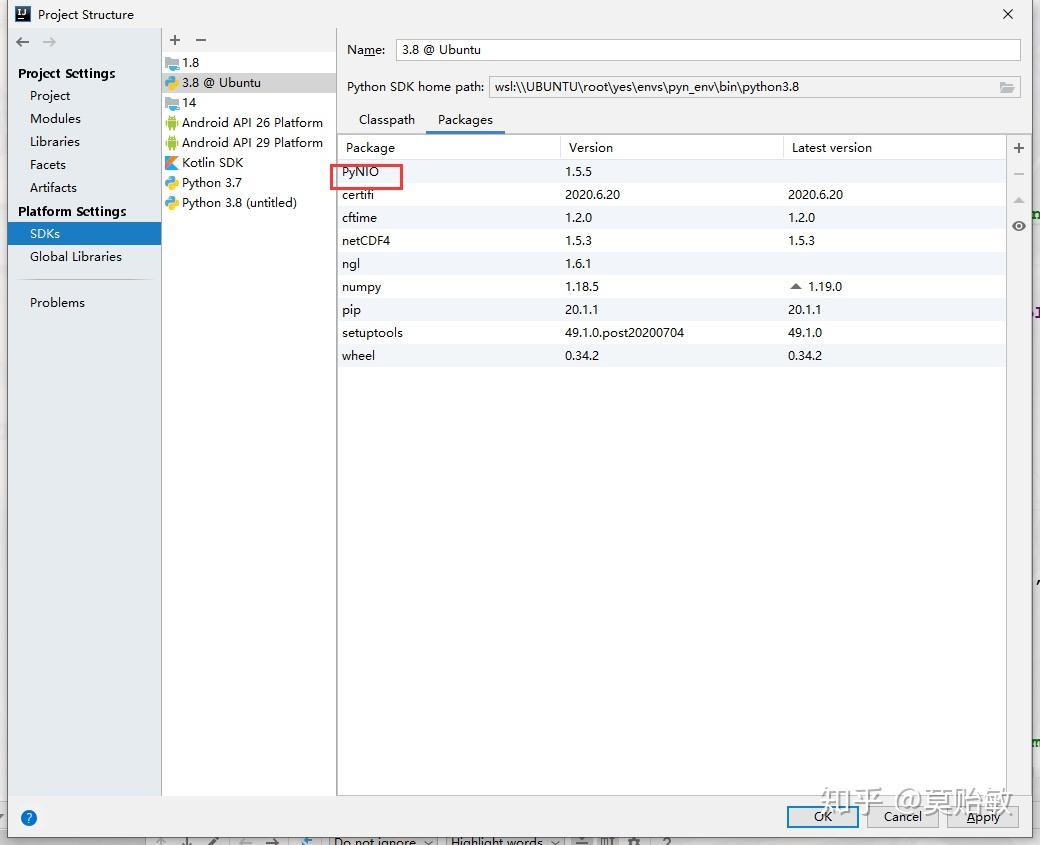Viewport: 1040px width, 845px height.
Task: Add a new SDK using the plus icon
Action: pos(175,40)
